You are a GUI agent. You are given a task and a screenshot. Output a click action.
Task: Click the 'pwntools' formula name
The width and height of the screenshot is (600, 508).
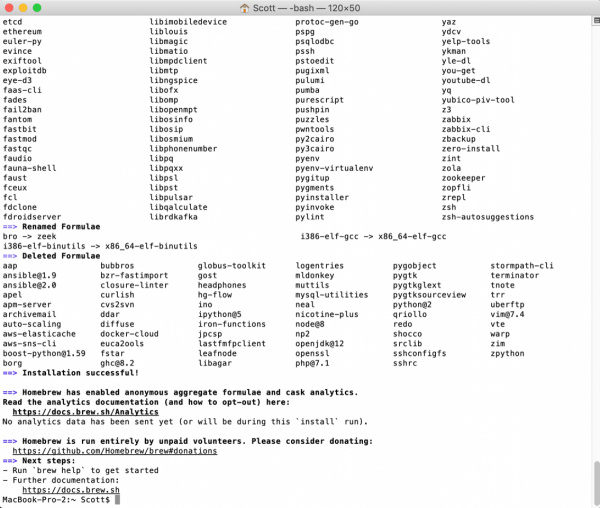315,129
